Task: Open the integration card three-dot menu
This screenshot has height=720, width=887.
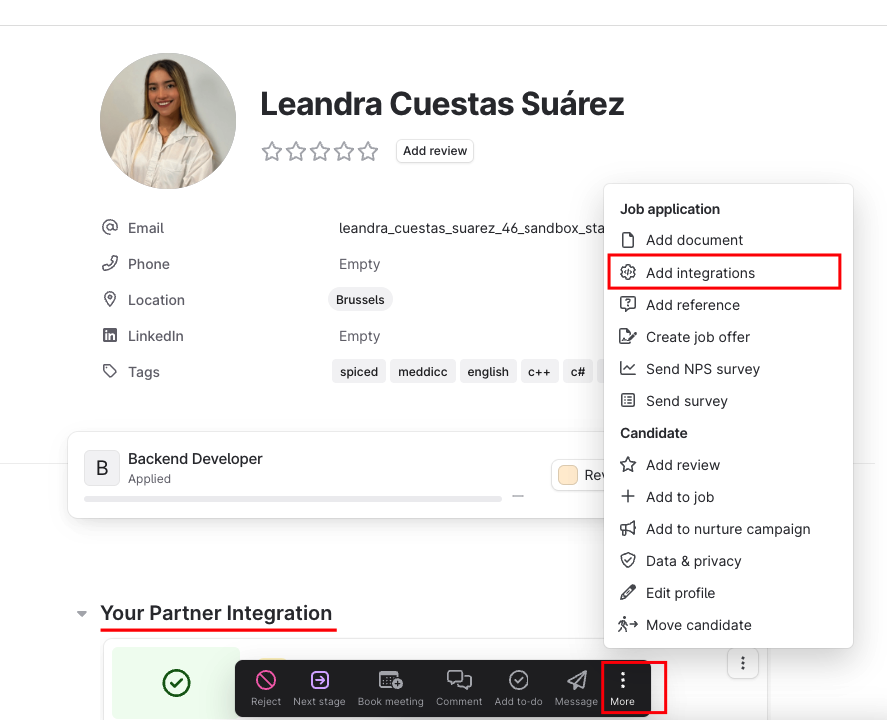Action: tap(742, 663)
